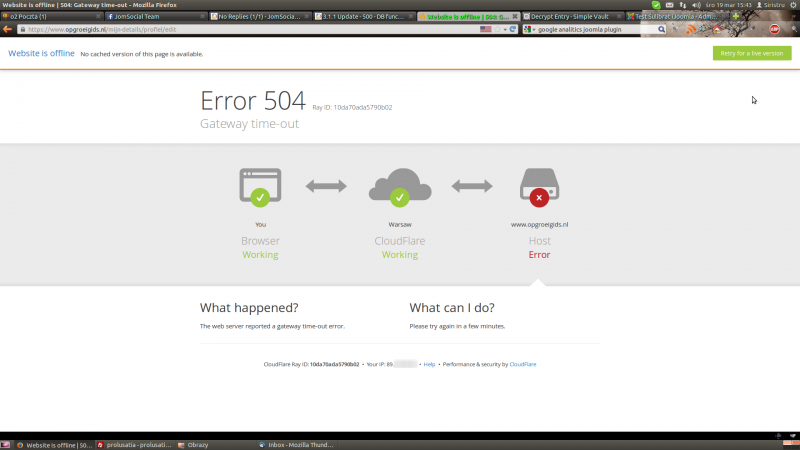Click the RSS feed toolbar icon
The width and height of the screenshot is (800, 450).
[690, 30]
